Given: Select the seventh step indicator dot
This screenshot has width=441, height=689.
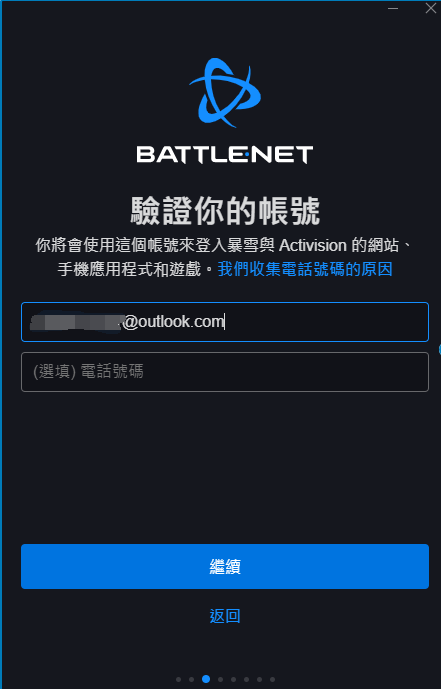Looking at the screenshot, I should click(260, 679).
